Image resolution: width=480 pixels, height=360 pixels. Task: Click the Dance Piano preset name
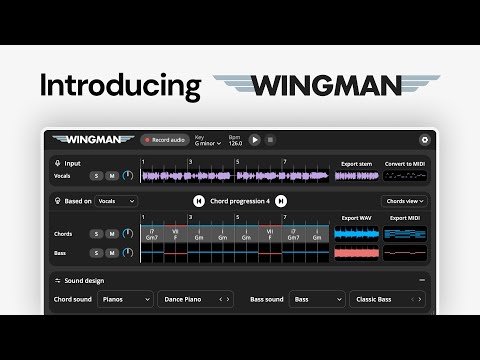(x=183, y=299)
